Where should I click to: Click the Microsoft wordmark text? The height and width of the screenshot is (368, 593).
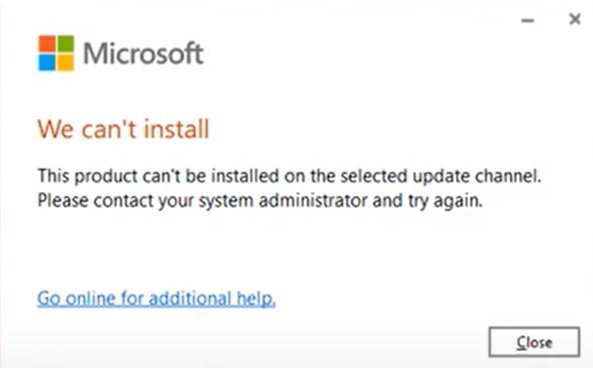click(143, 53)
